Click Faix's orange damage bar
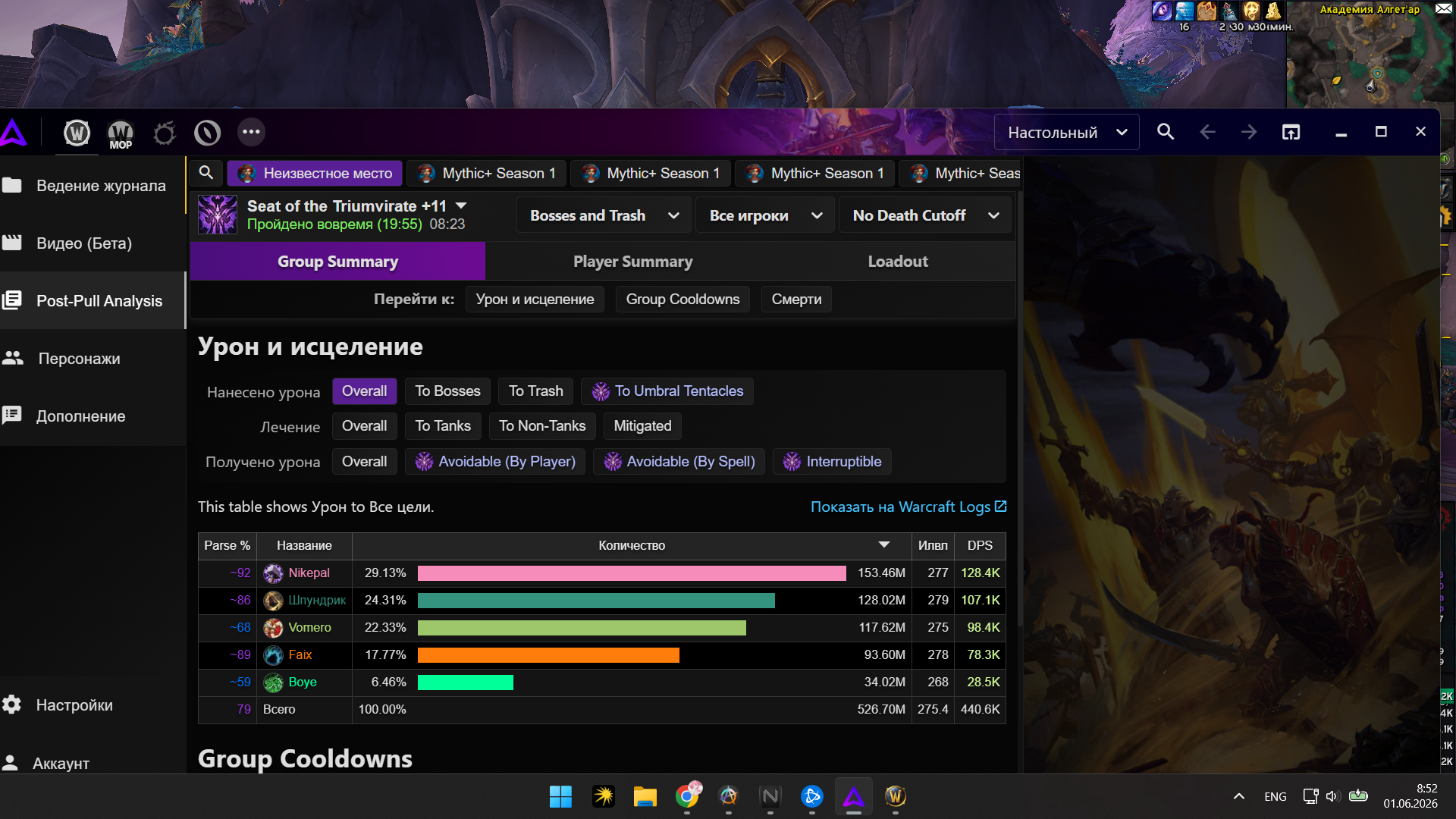Image resolution: width=1456 pixels, height=819 pixels. click(x=548, y=655)
